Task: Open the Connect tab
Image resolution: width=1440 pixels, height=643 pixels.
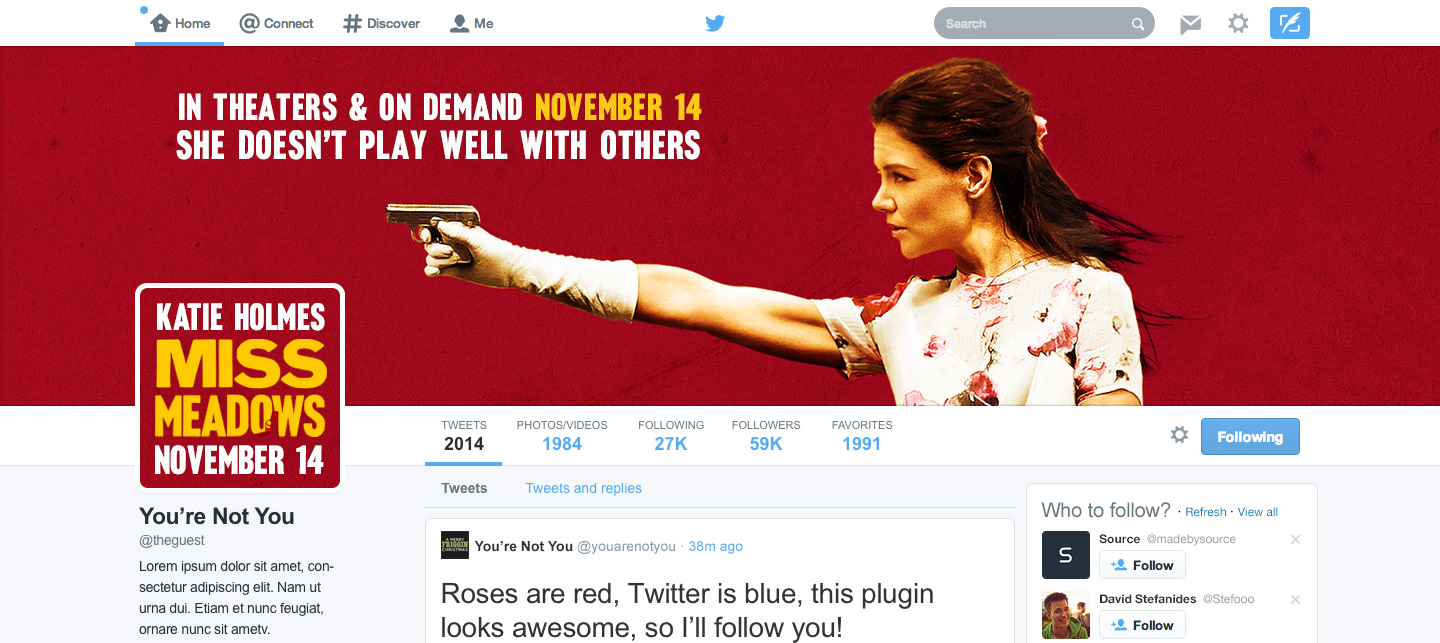Action: coord(277,23)
